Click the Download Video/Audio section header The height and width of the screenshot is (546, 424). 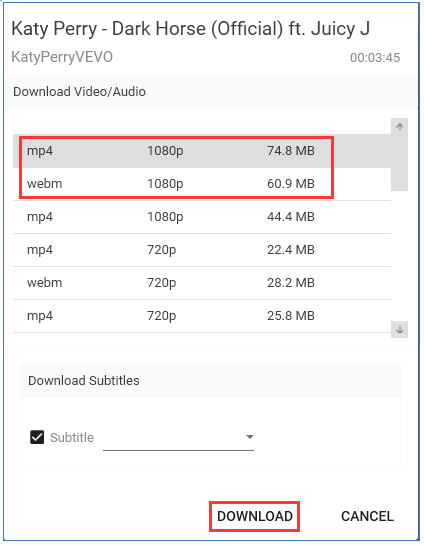[79, 92]
